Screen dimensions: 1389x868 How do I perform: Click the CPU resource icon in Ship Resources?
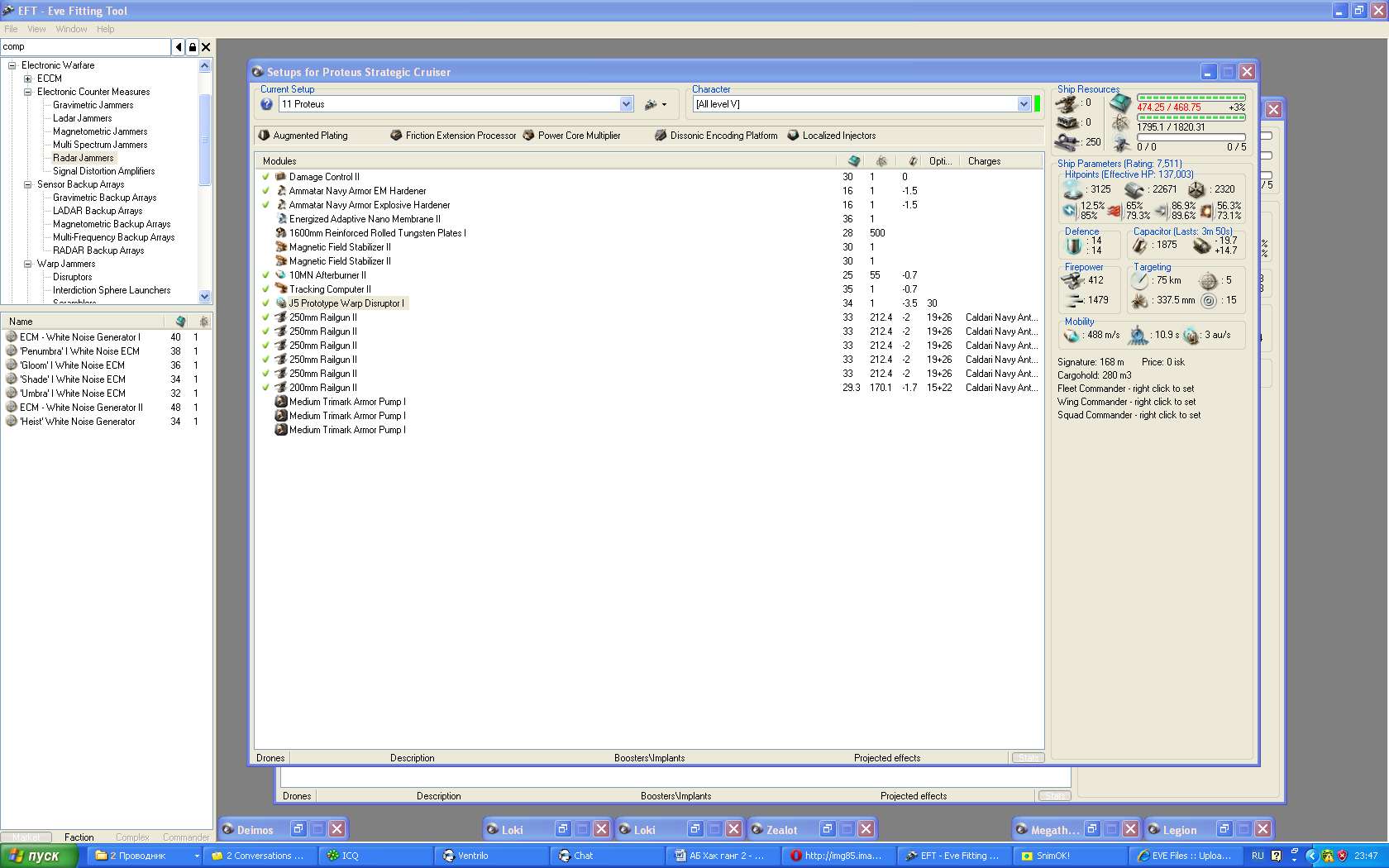click(x=1120, y=103)
